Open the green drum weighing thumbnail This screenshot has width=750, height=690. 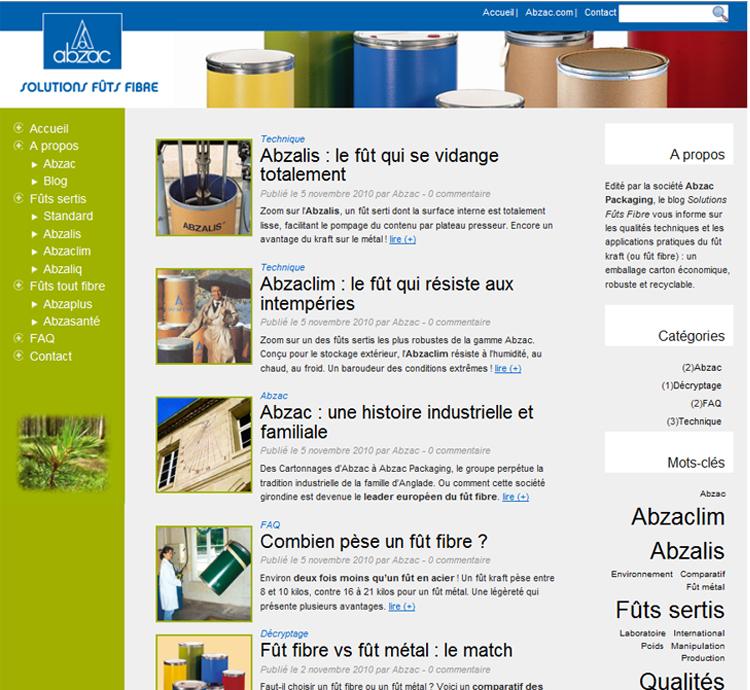(204, 574)
